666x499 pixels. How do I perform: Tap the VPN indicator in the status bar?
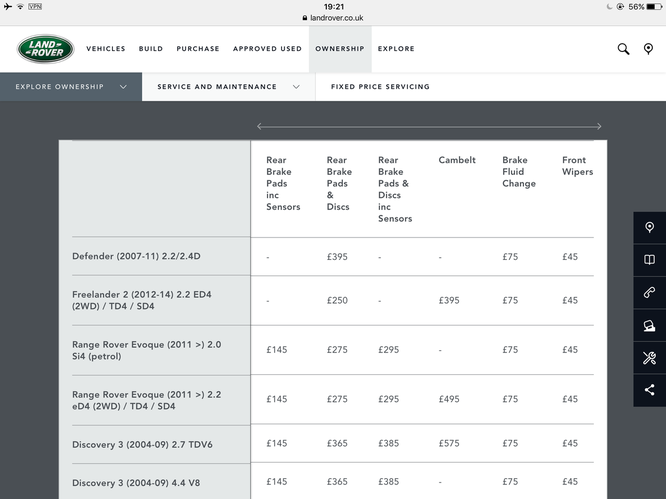pyautogui.click(x=35, y=6)
